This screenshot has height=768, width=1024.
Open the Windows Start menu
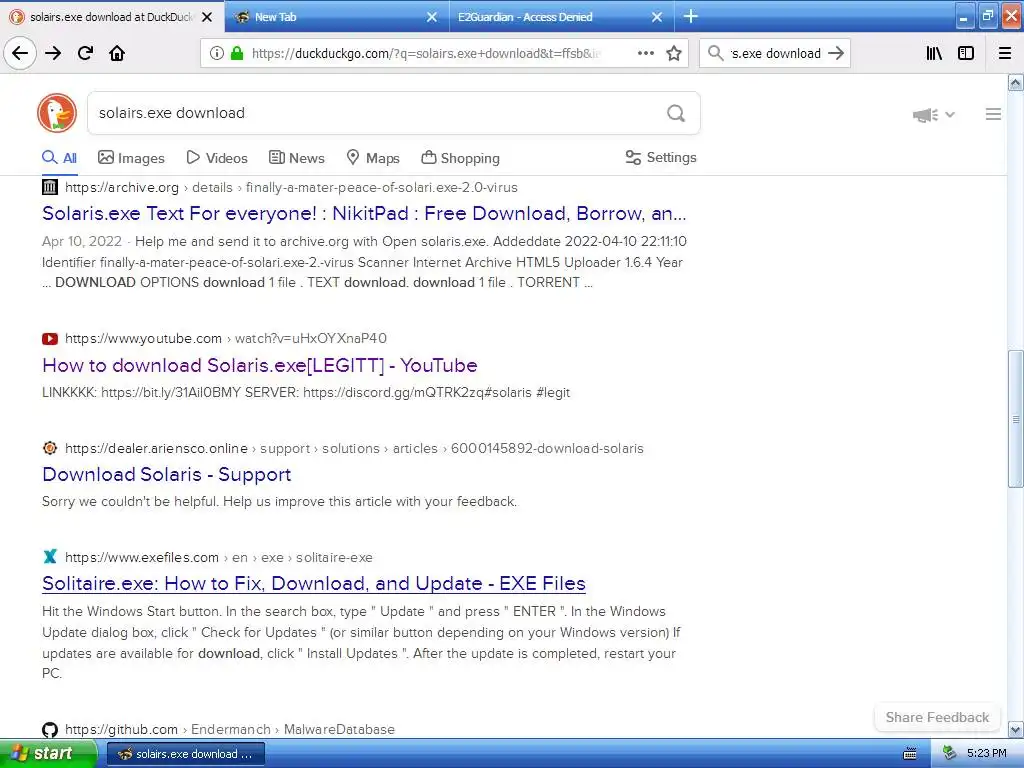[47, 754]
